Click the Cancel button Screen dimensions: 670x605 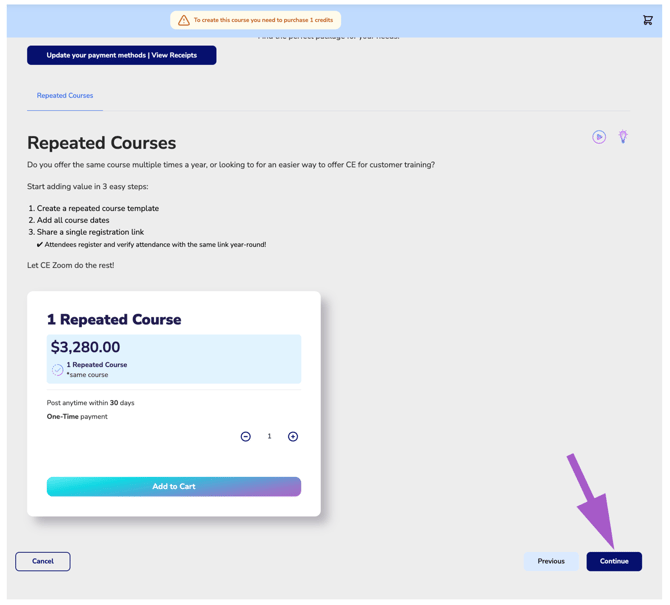(x=43, y=561)
